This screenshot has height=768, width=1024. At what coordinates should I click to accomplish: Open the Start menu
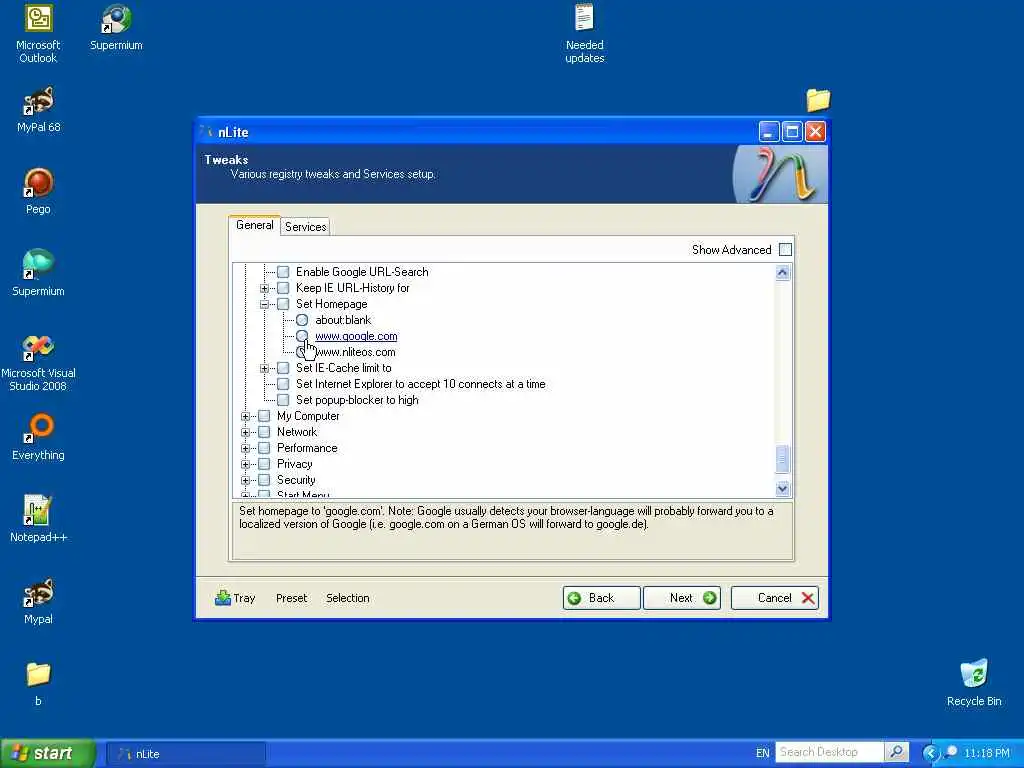47,753
